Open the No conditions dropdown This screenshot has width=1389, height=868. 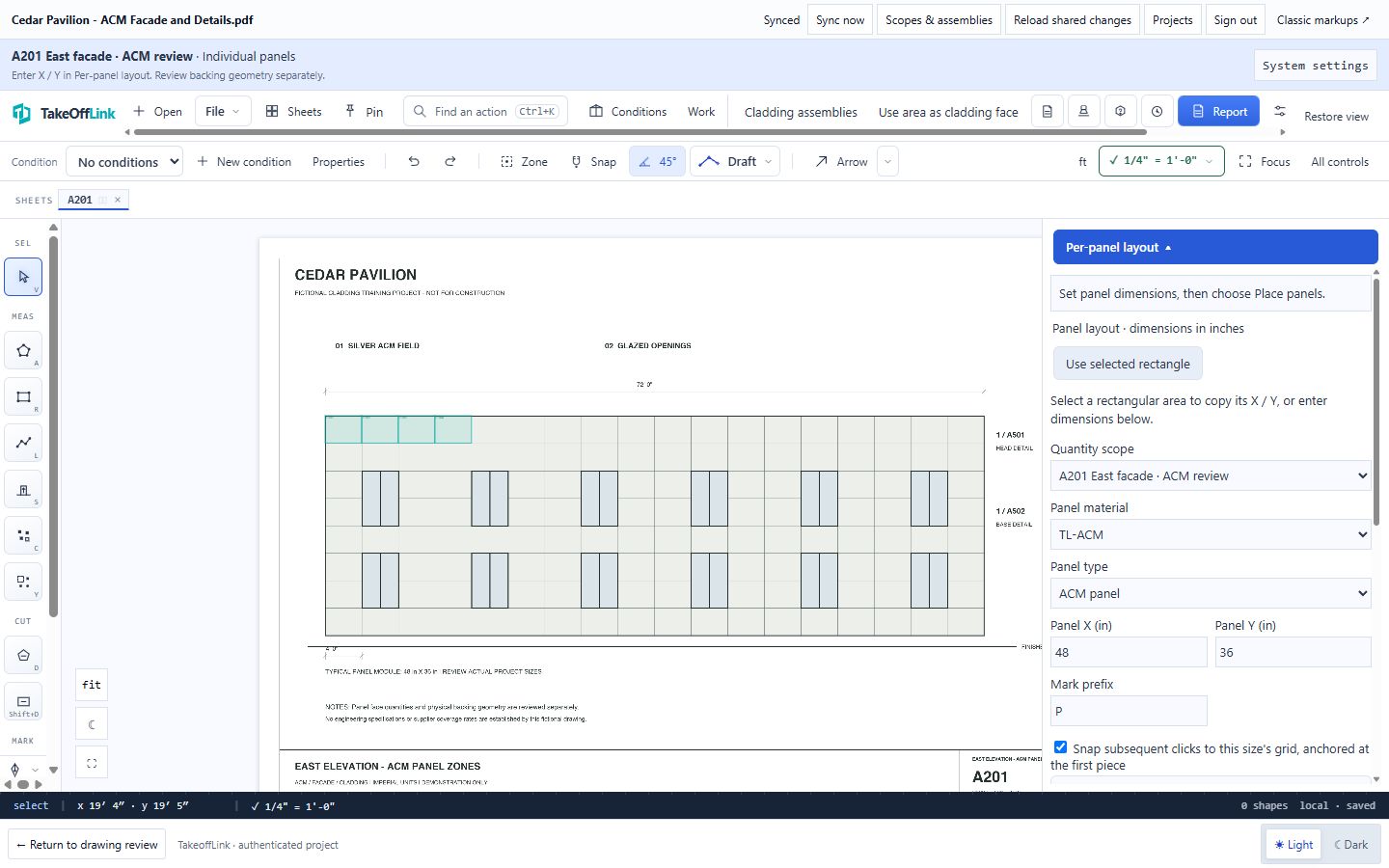coord(125,162)
